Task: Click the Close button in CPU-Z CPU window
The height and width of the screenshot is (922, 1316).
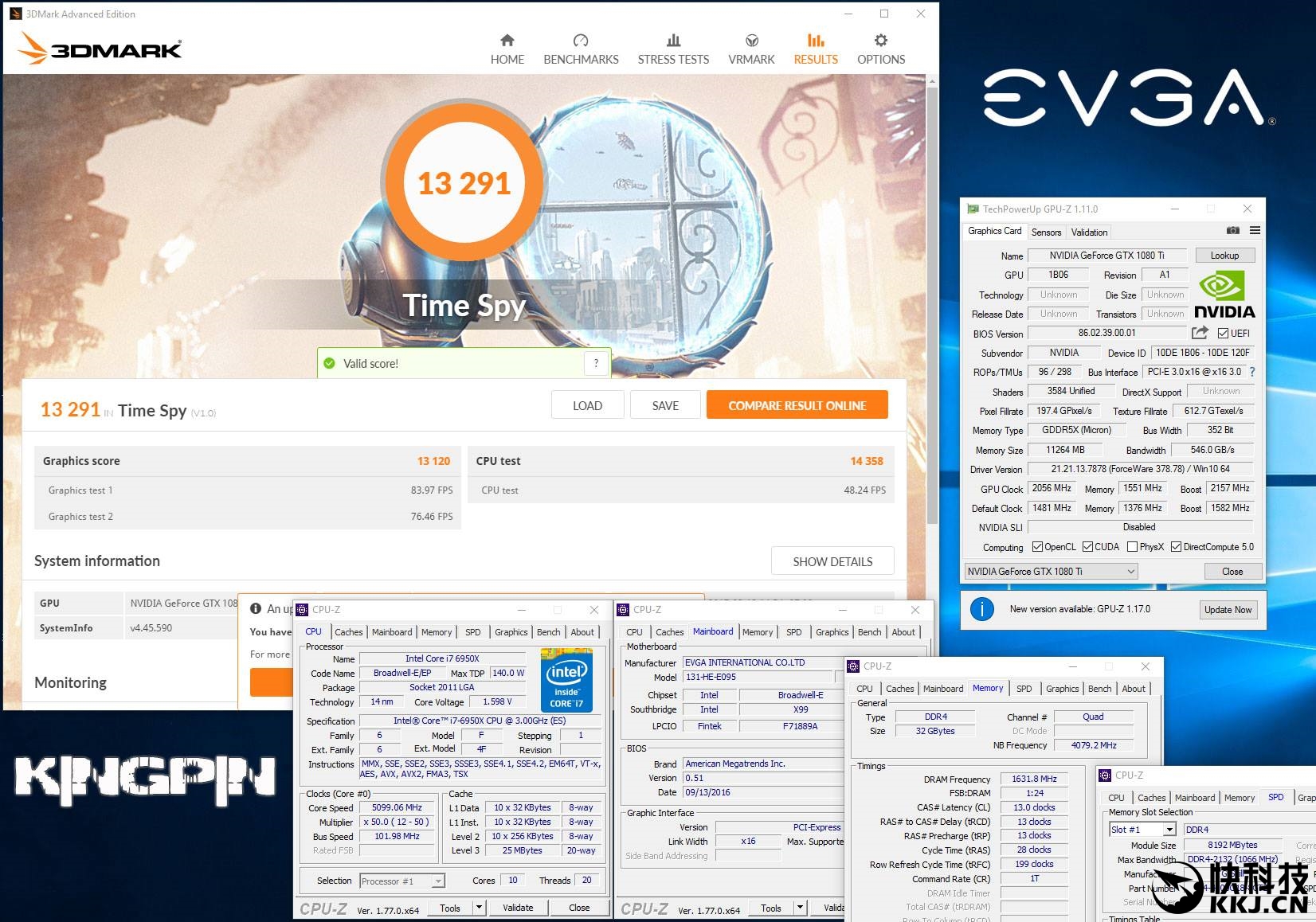Action: click(579, 908)
